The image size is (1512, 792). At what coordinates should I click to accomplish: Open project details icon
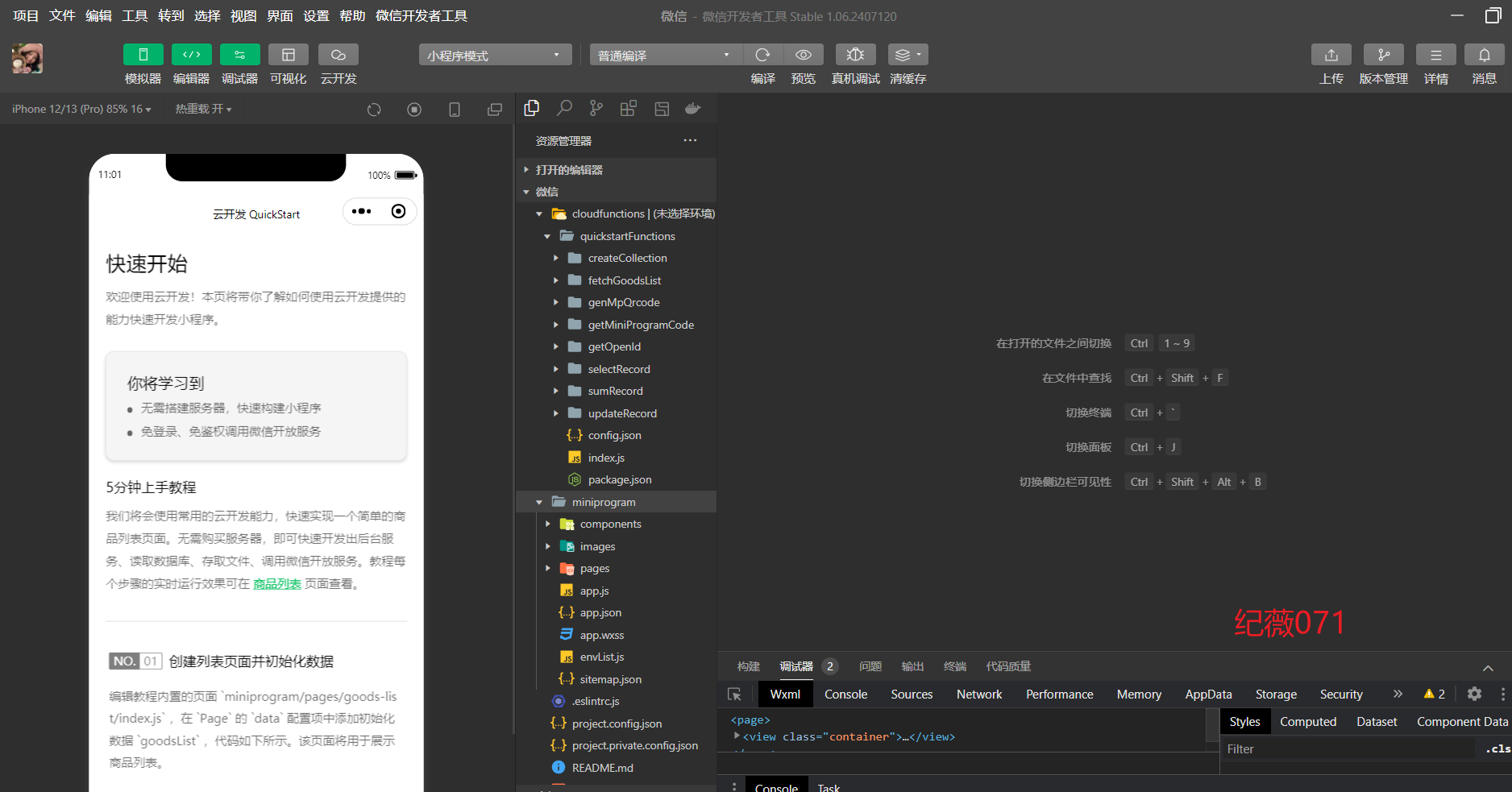1436,55
